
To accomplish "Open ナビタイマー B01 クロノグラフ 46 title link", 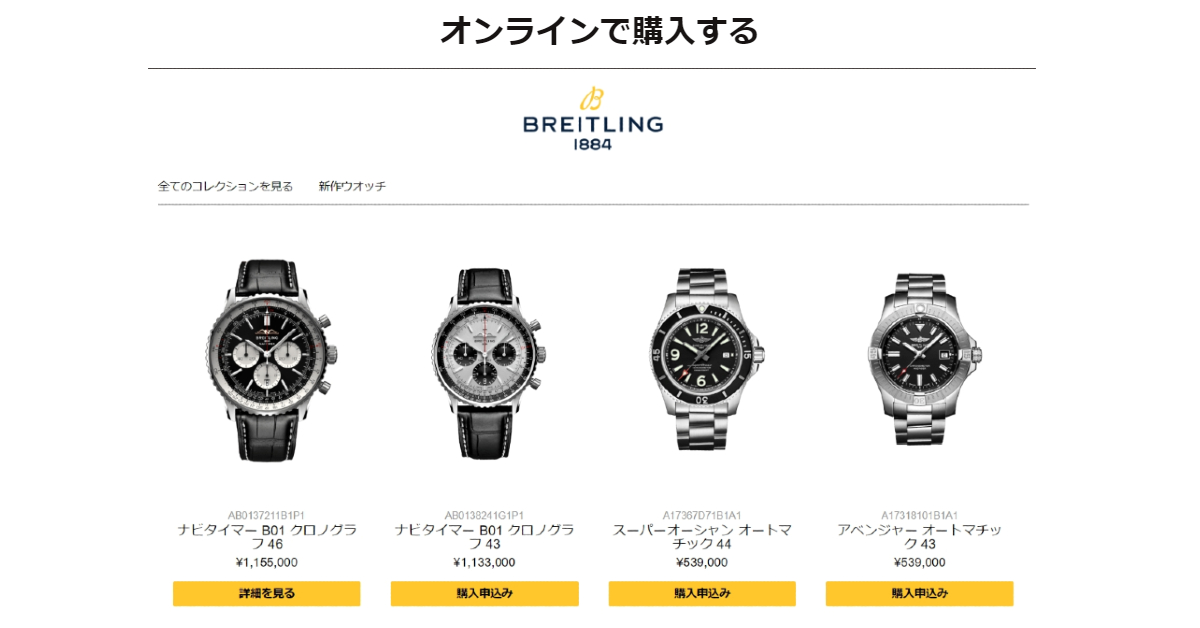I will click(267, 537).
